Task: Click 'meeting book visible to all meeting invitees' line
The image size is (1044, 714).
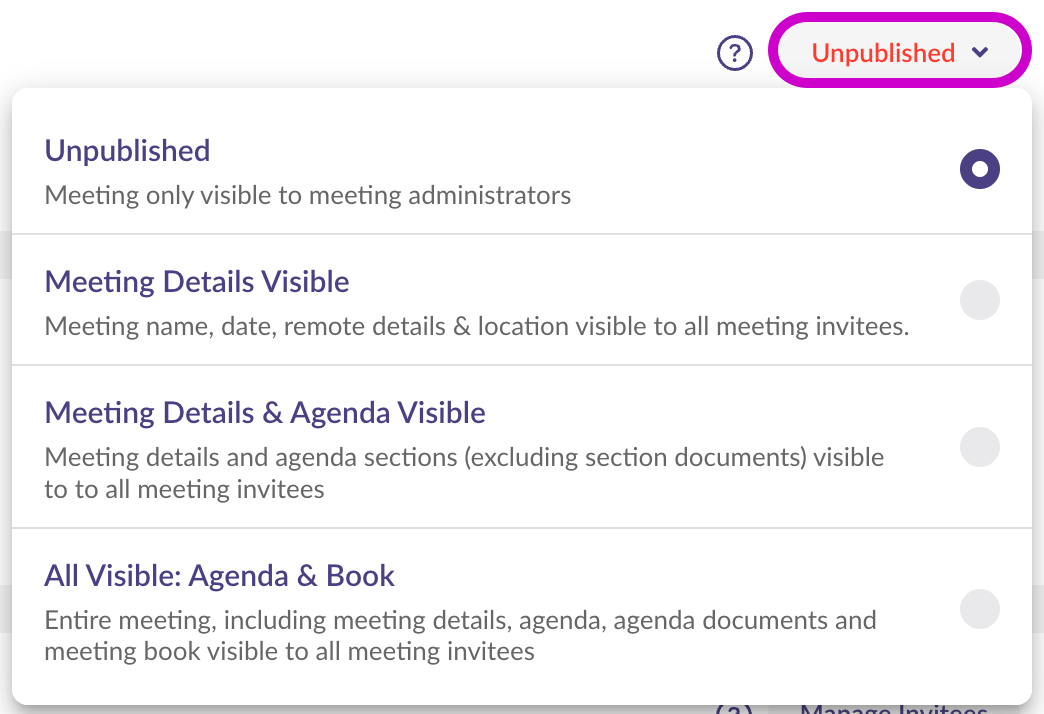Action: click(x=290, y=652)
